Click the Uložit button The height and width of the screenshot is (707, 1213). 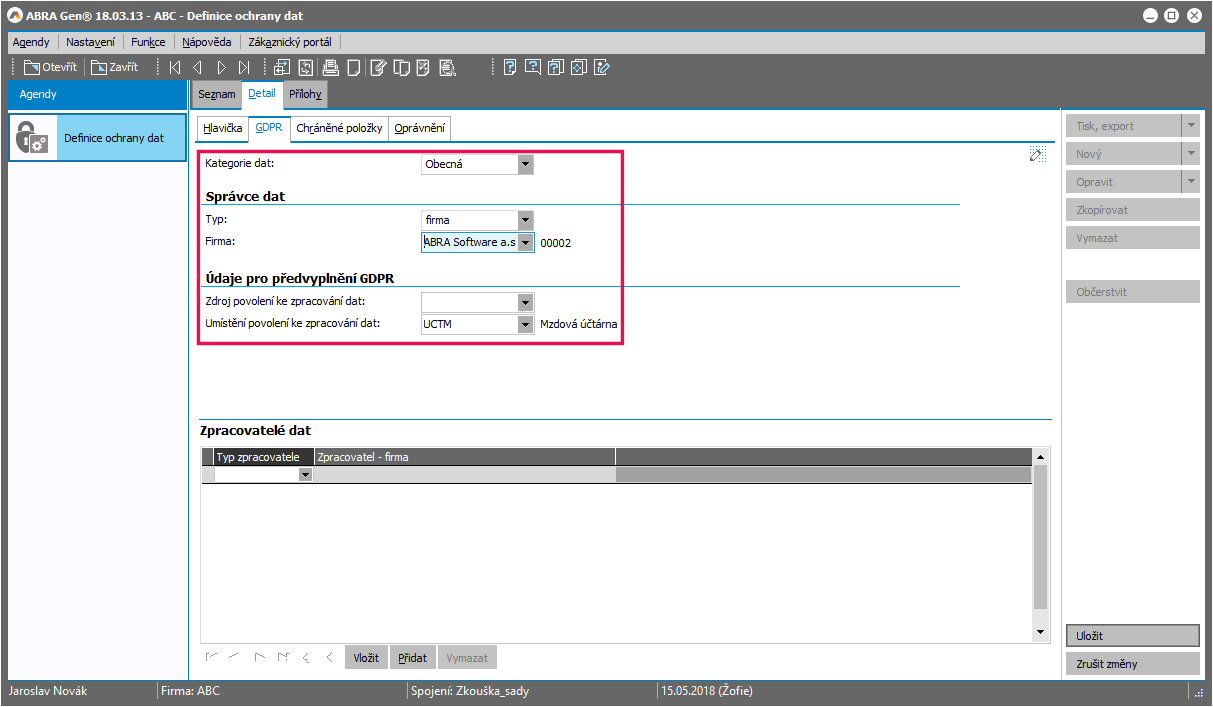click(1132, 636)
